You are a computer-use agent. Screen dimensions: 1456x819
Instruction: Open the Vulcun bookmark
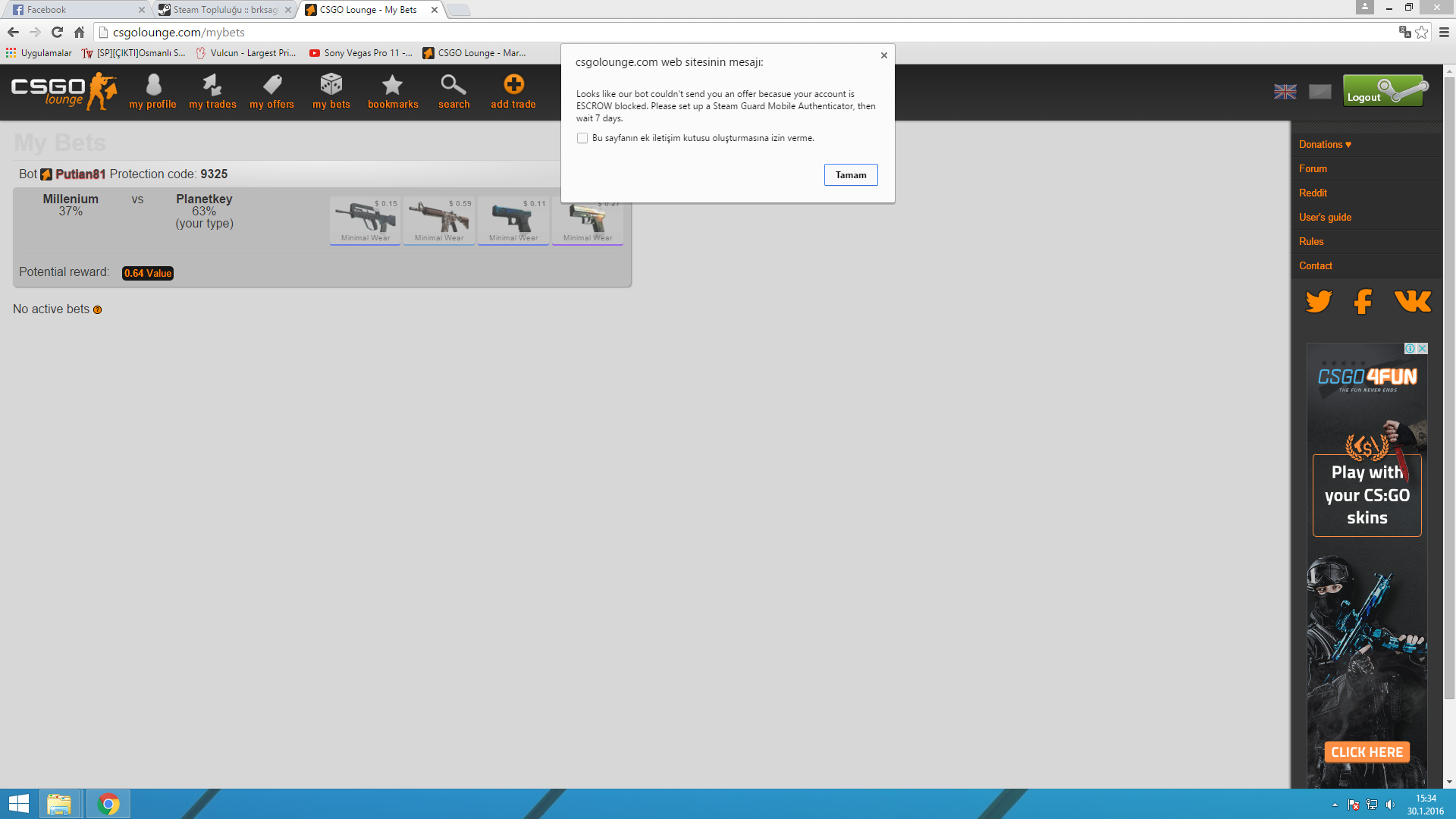246,53
